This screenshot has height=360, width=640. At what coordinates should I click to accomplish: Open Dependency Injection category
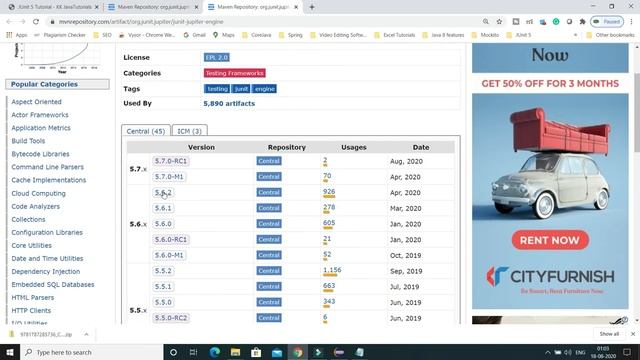pos(46,271)
